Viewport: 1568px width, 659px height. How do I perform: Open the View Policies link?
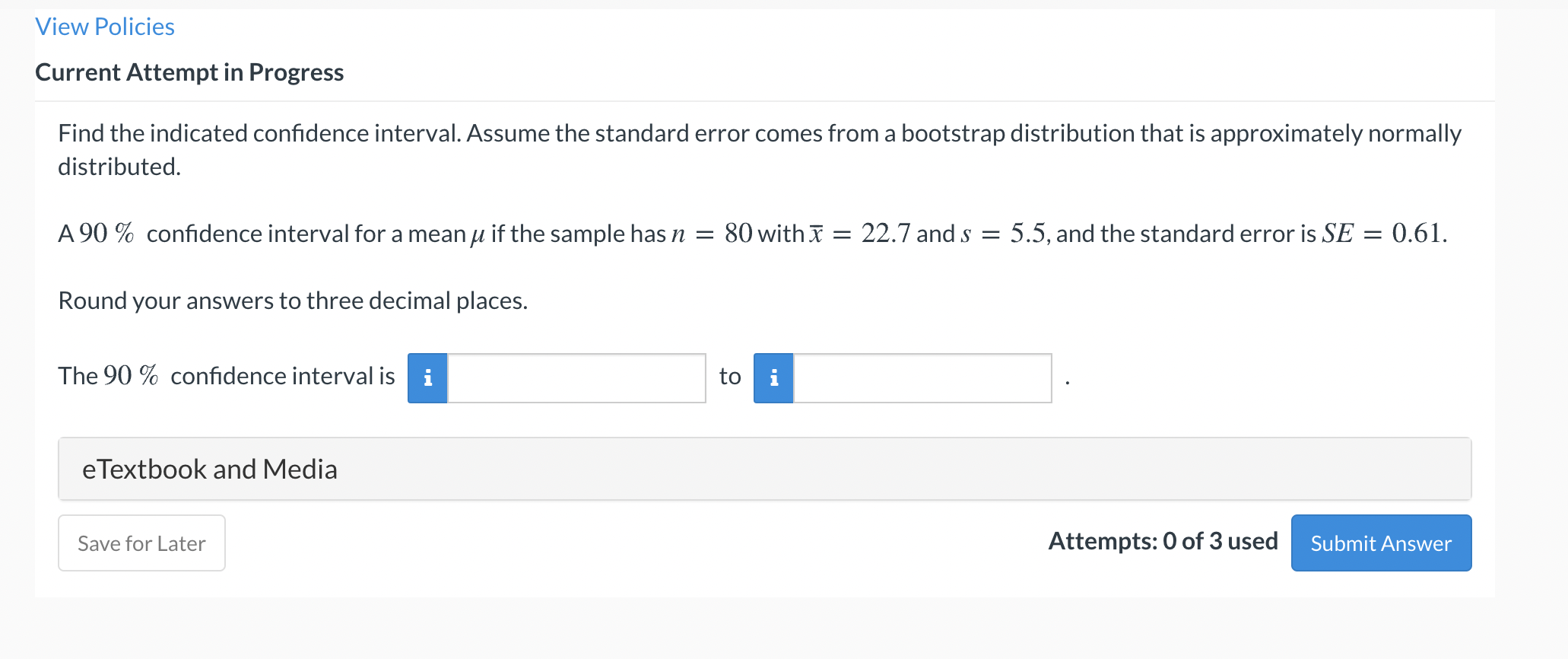point(105,27)
